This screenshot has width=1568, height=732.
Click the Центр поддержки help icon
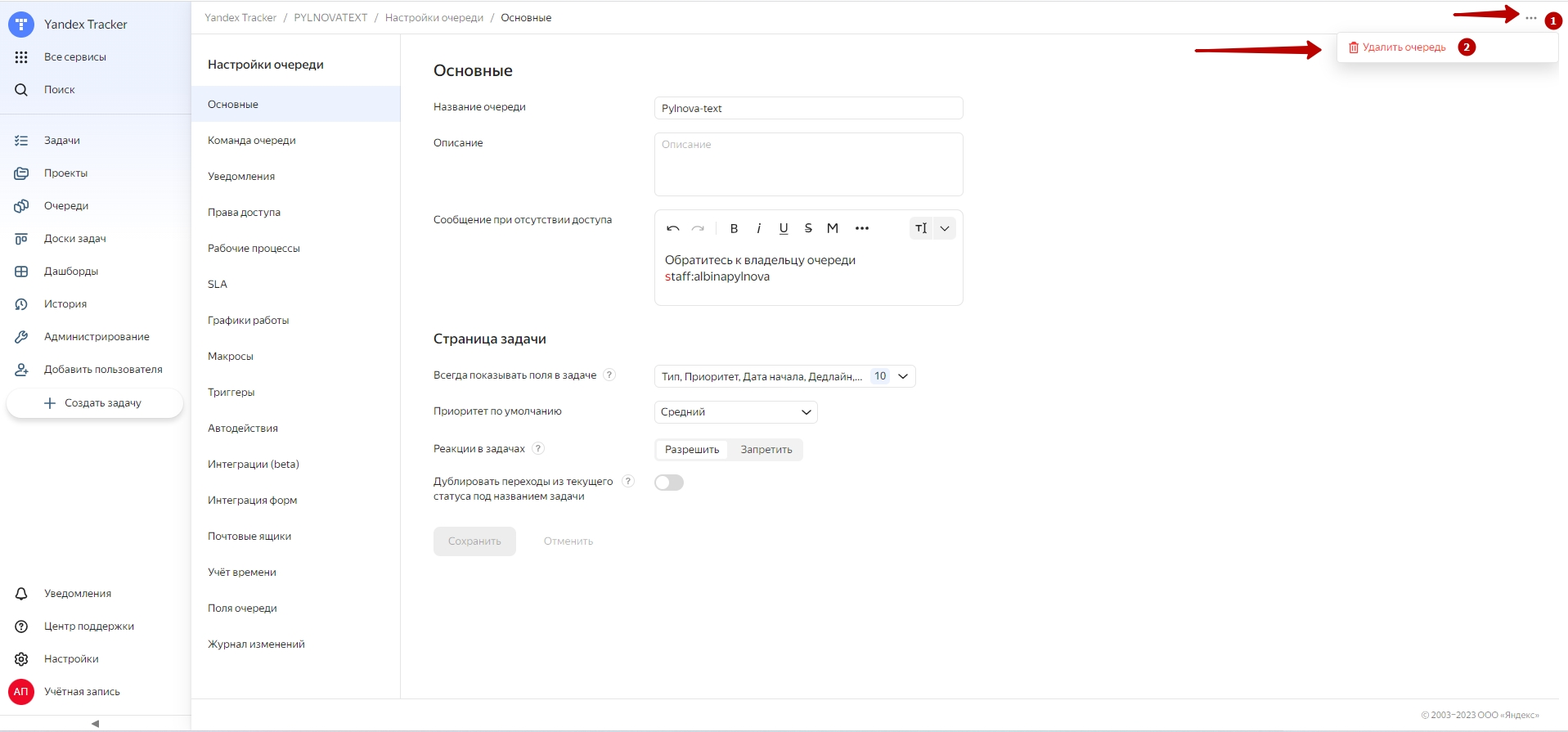coord(21,626)
